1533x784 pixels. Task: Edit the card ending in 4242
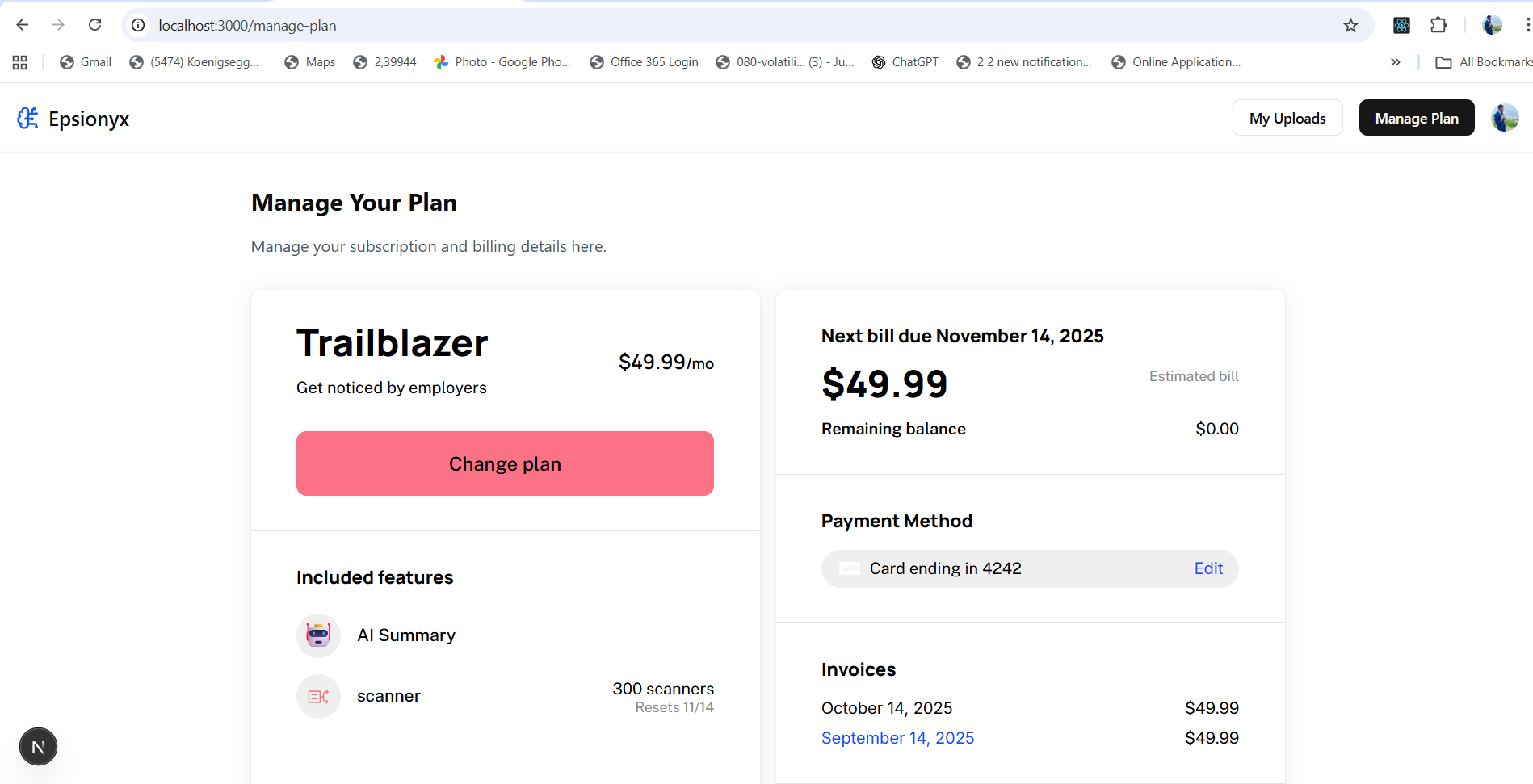(1207, 568)
